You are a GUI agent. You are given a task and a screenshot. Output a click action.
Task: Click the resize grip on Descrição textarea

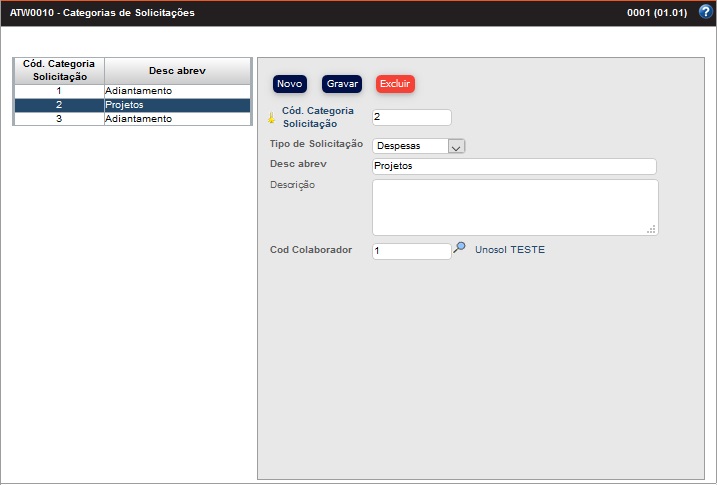tap(651, 229)
